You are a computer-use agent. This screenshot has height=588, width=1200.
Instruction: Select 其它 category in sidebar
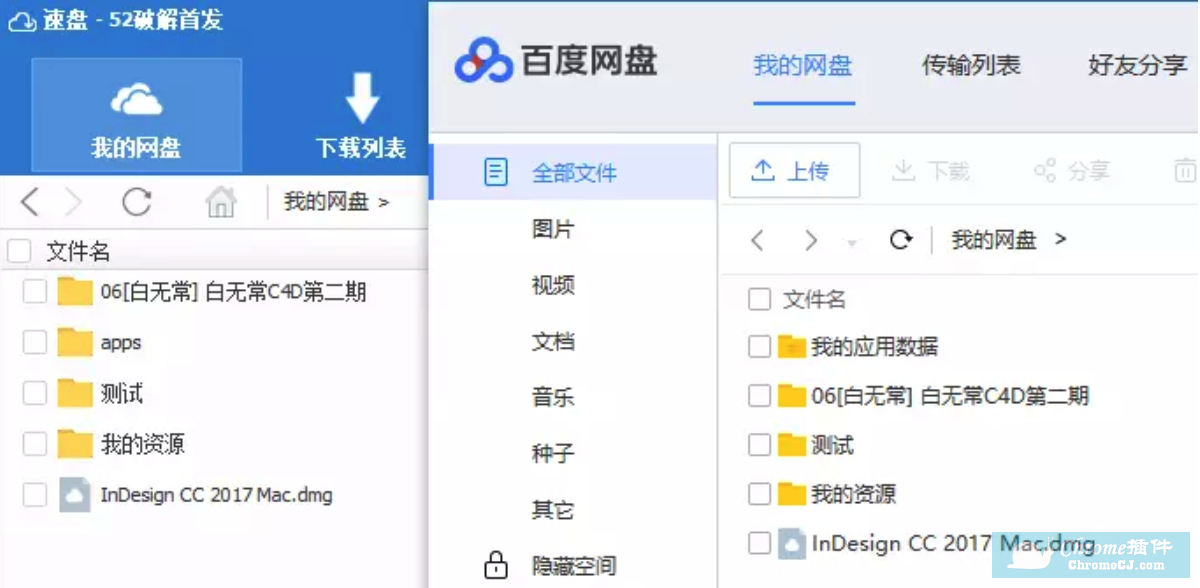pyautogui.click(x=553, y=510)
